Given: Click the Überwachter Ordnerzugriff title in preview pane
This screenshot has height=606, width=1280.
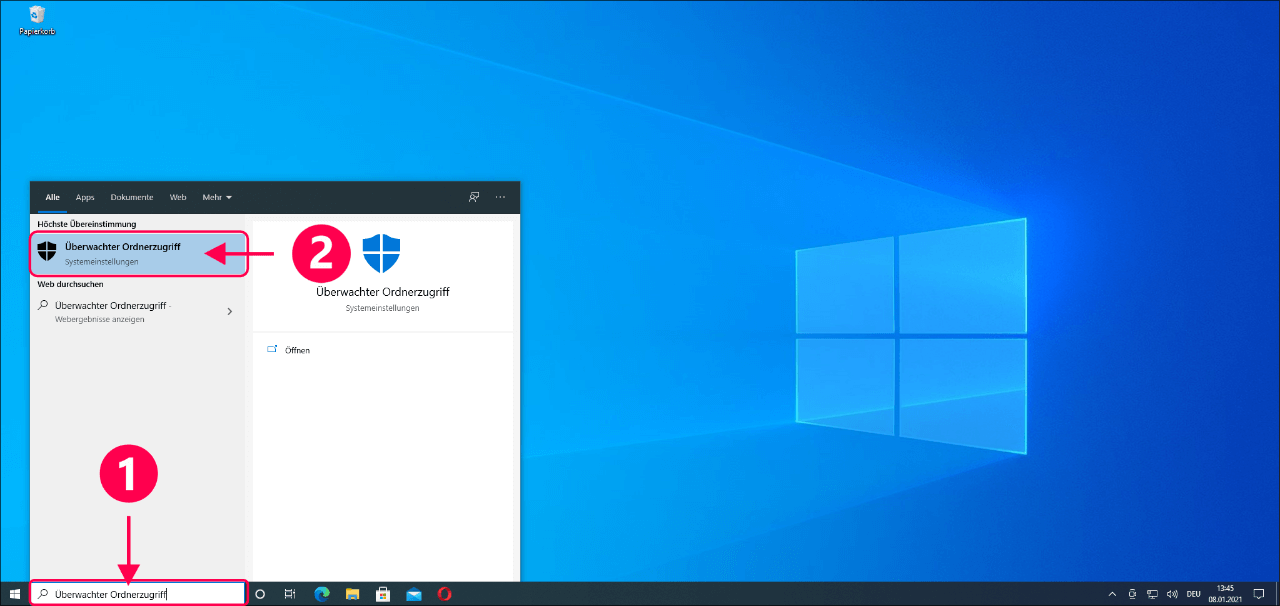Looking at the screenshot, I should click(x=382, y=292).
